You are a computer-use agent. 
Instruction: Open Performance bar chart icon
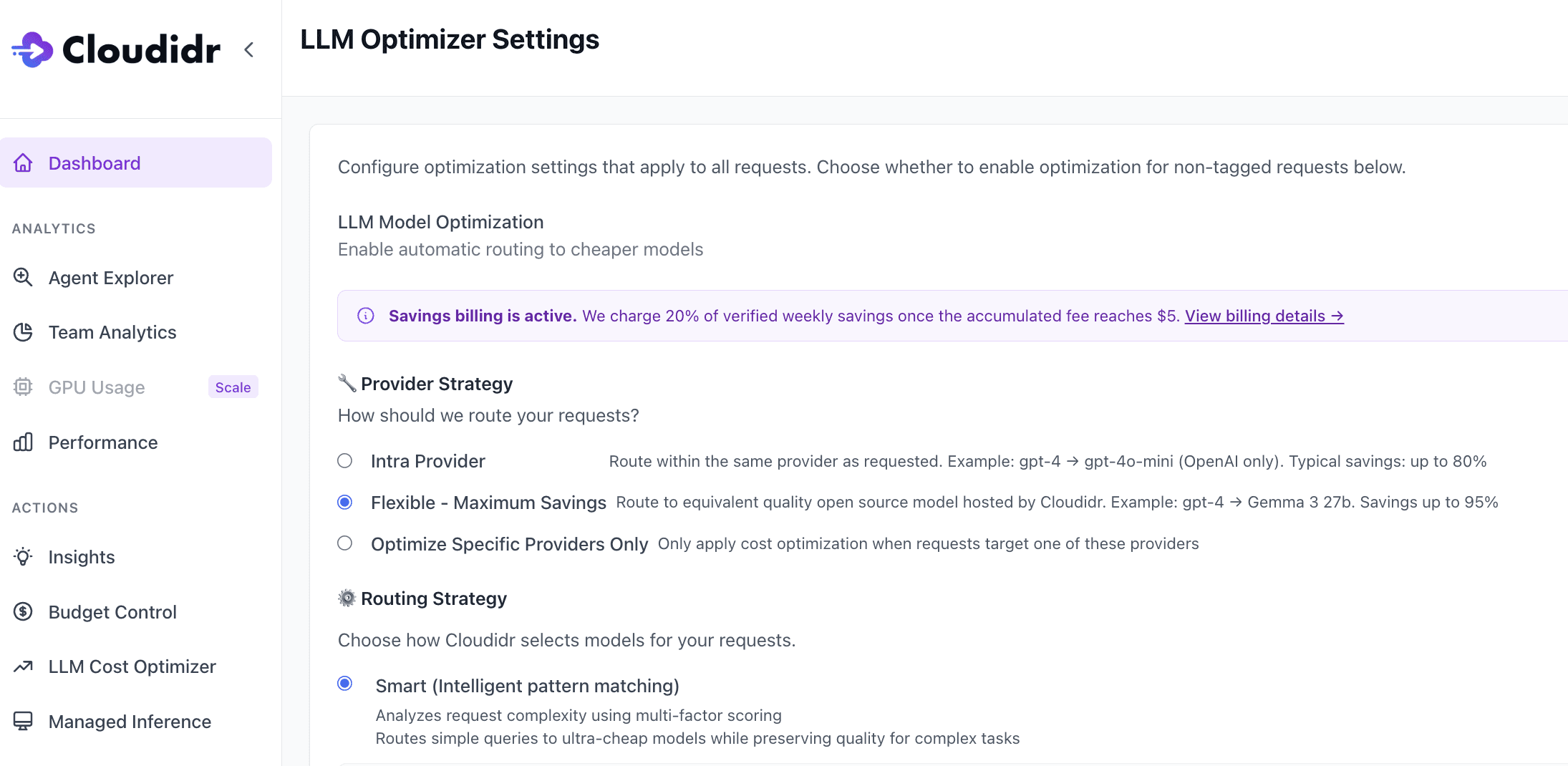(x=24, y=442)
